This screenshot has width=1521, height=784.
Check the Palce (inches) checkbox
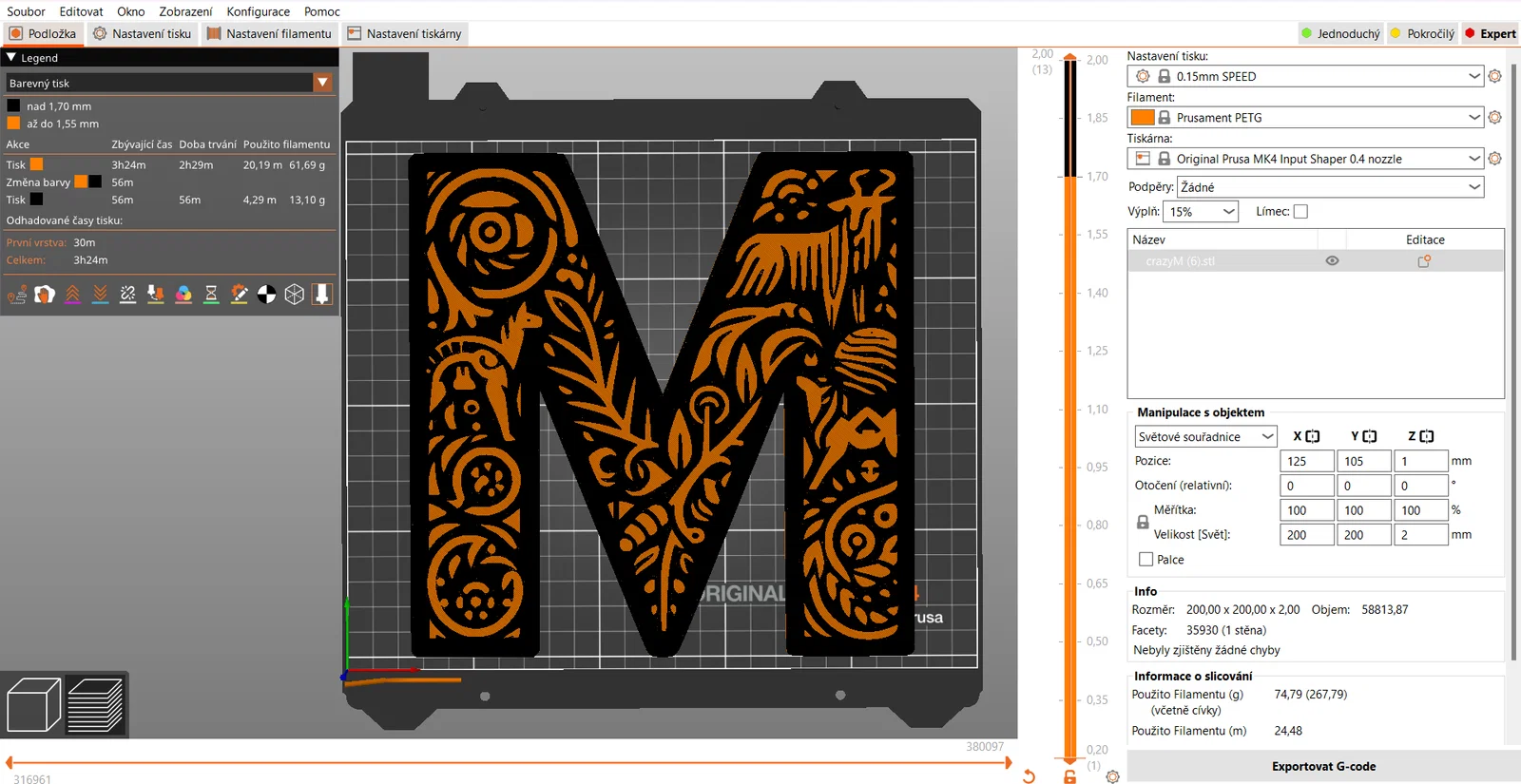(1146, 560)
